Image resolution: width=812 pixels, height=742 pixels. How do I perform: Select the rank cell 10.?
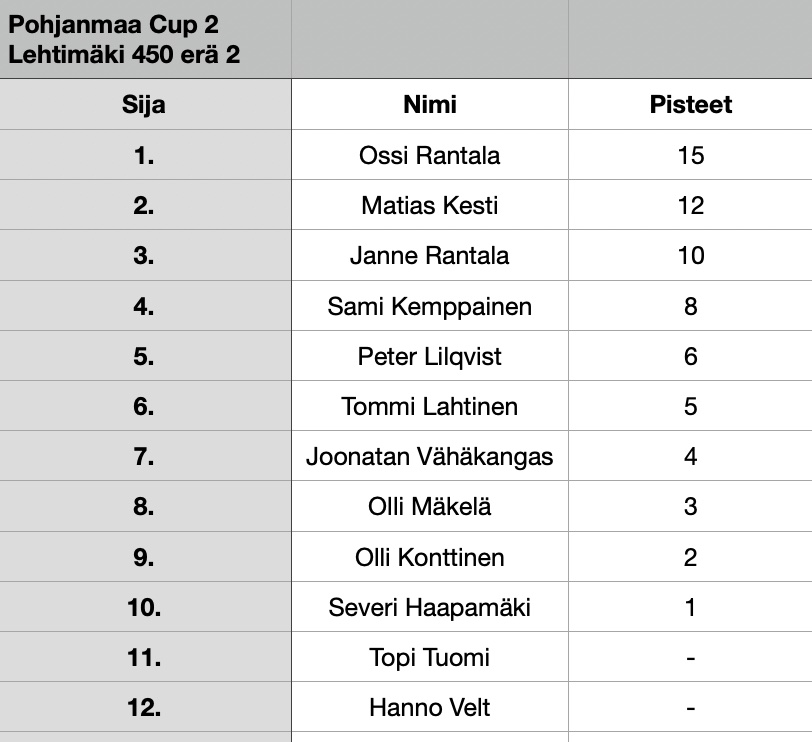coord(146,607)
